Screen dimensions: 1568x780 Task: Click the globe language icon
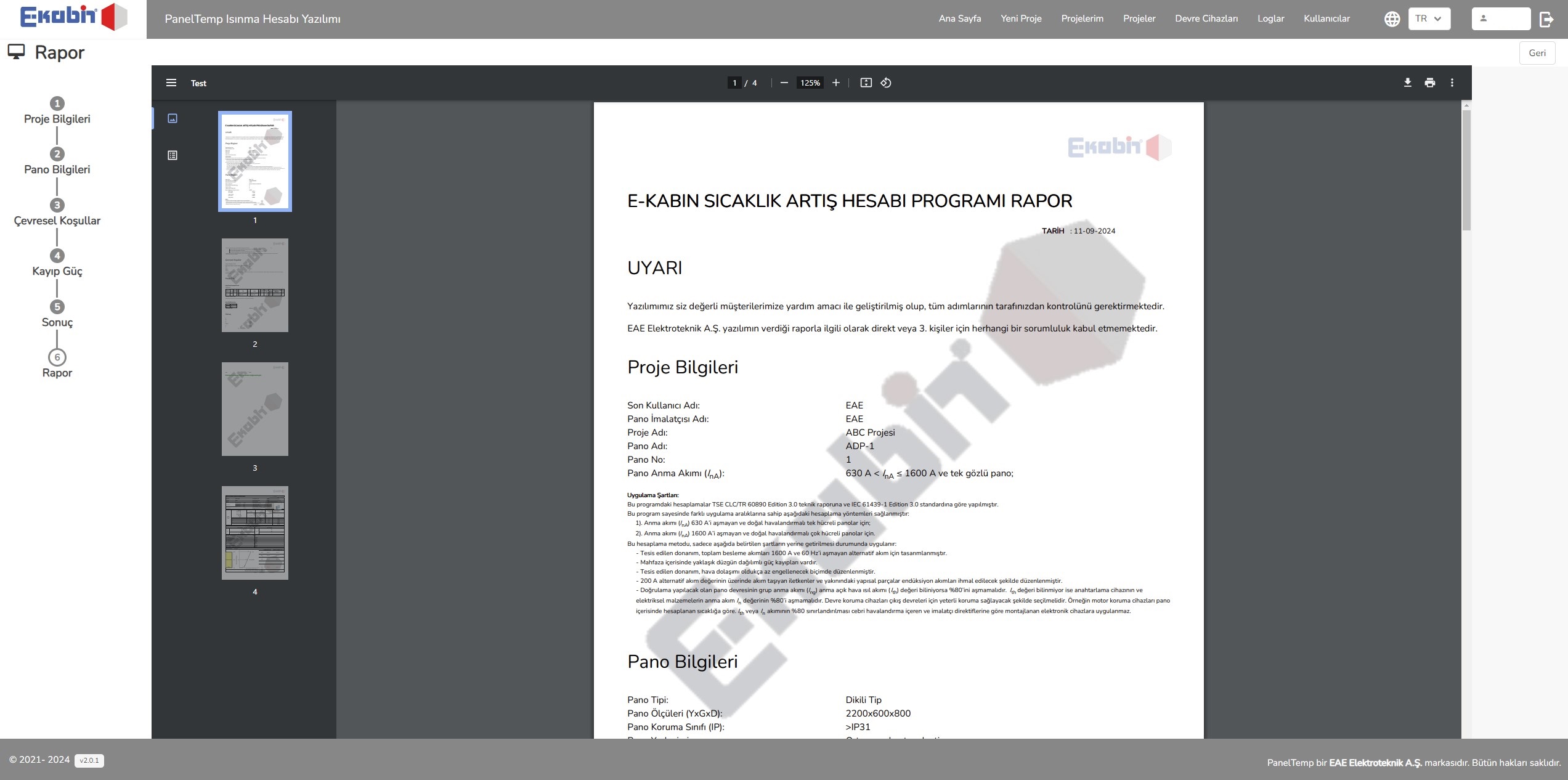tap(1392, 19)
